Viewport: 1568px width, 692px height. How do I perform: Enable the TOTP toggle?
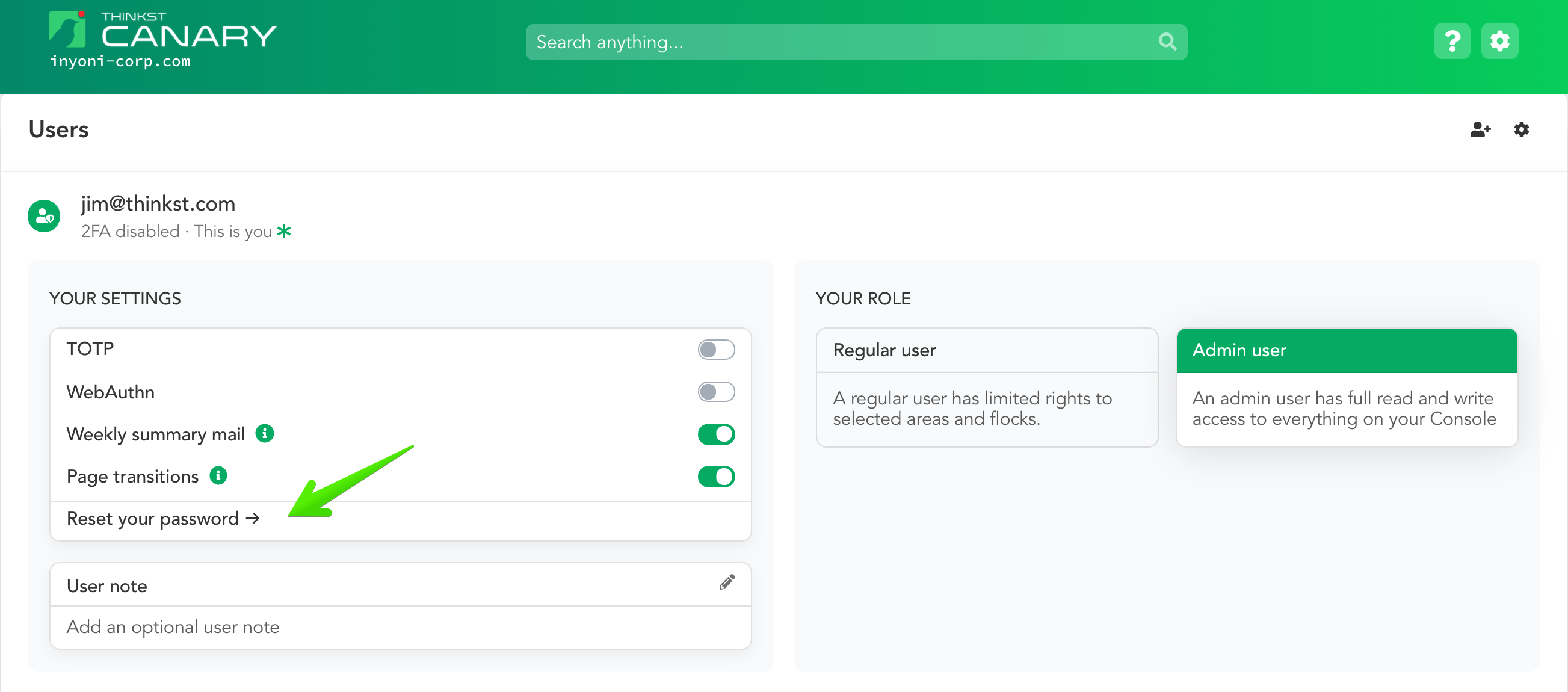click(717, 350)
